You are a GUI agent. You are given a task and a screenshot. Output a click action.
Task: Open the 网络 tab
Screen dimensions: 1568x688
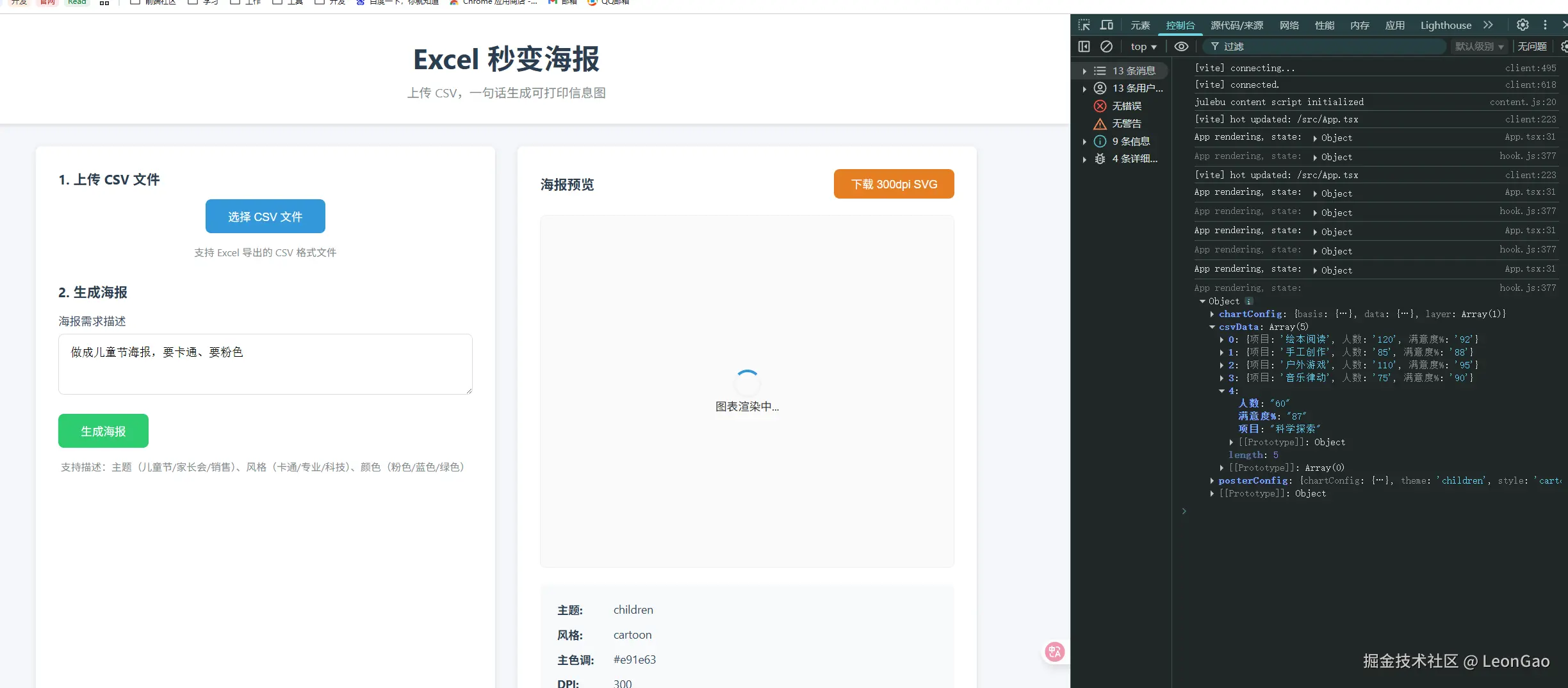(1289, 25)
